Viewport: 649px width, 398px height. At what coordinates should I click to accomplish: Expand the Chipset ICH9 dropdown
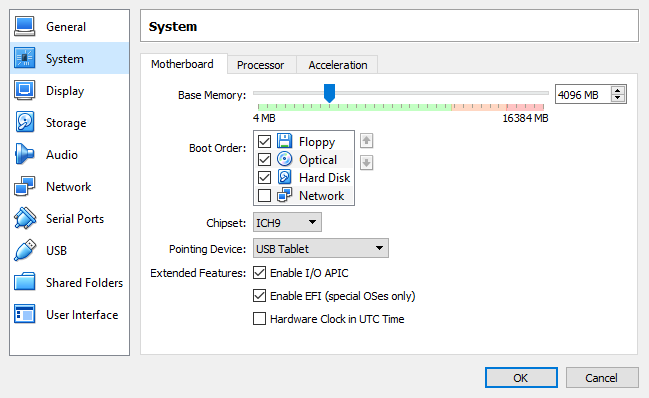pyautogui.click(x=287, y=223)
